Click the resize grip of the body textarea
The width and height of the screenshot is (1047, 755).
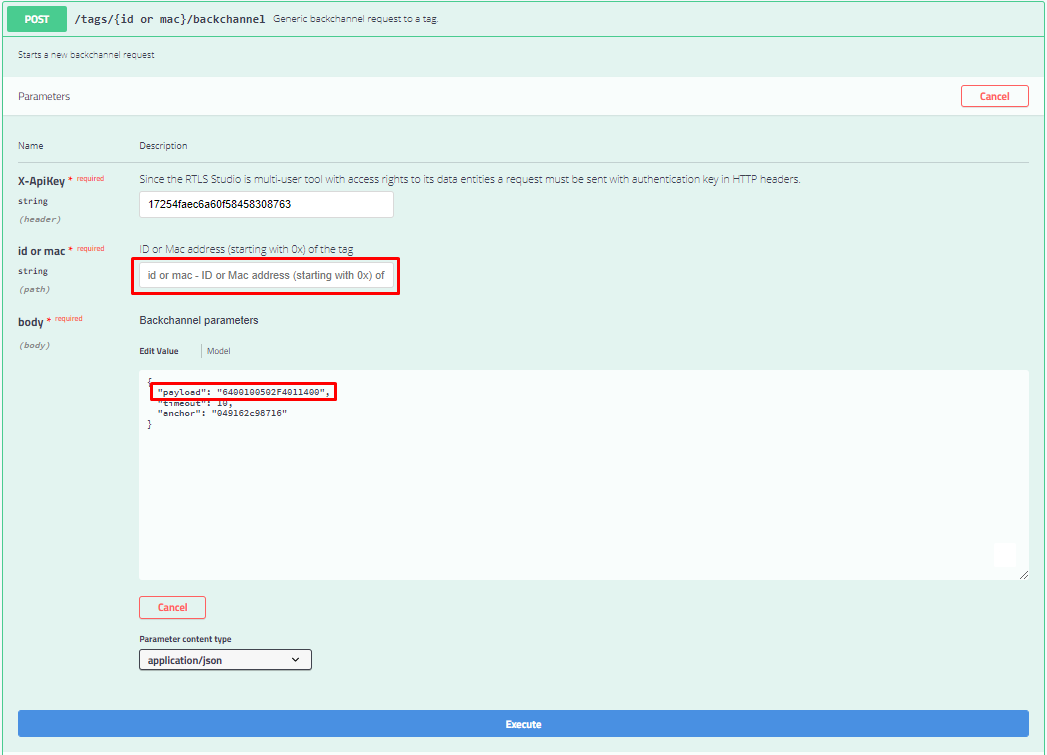point(1023,573)
